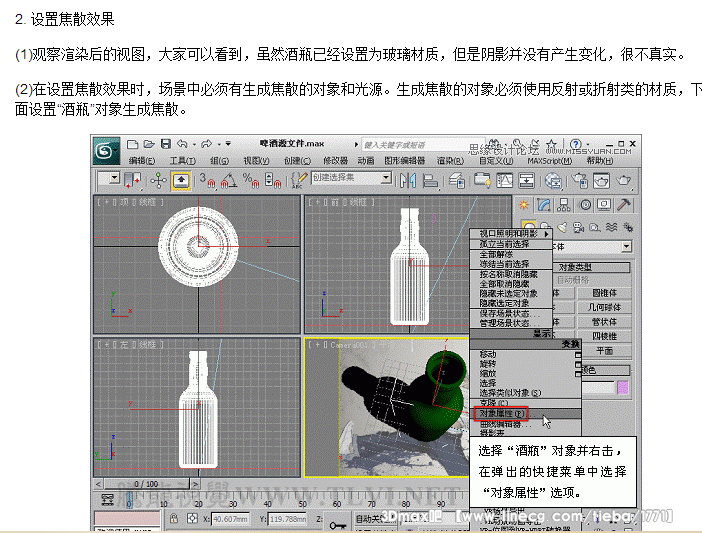Open the Render Setup teapot icon
This screenshot has width=702, height=533.
point(580,181)
